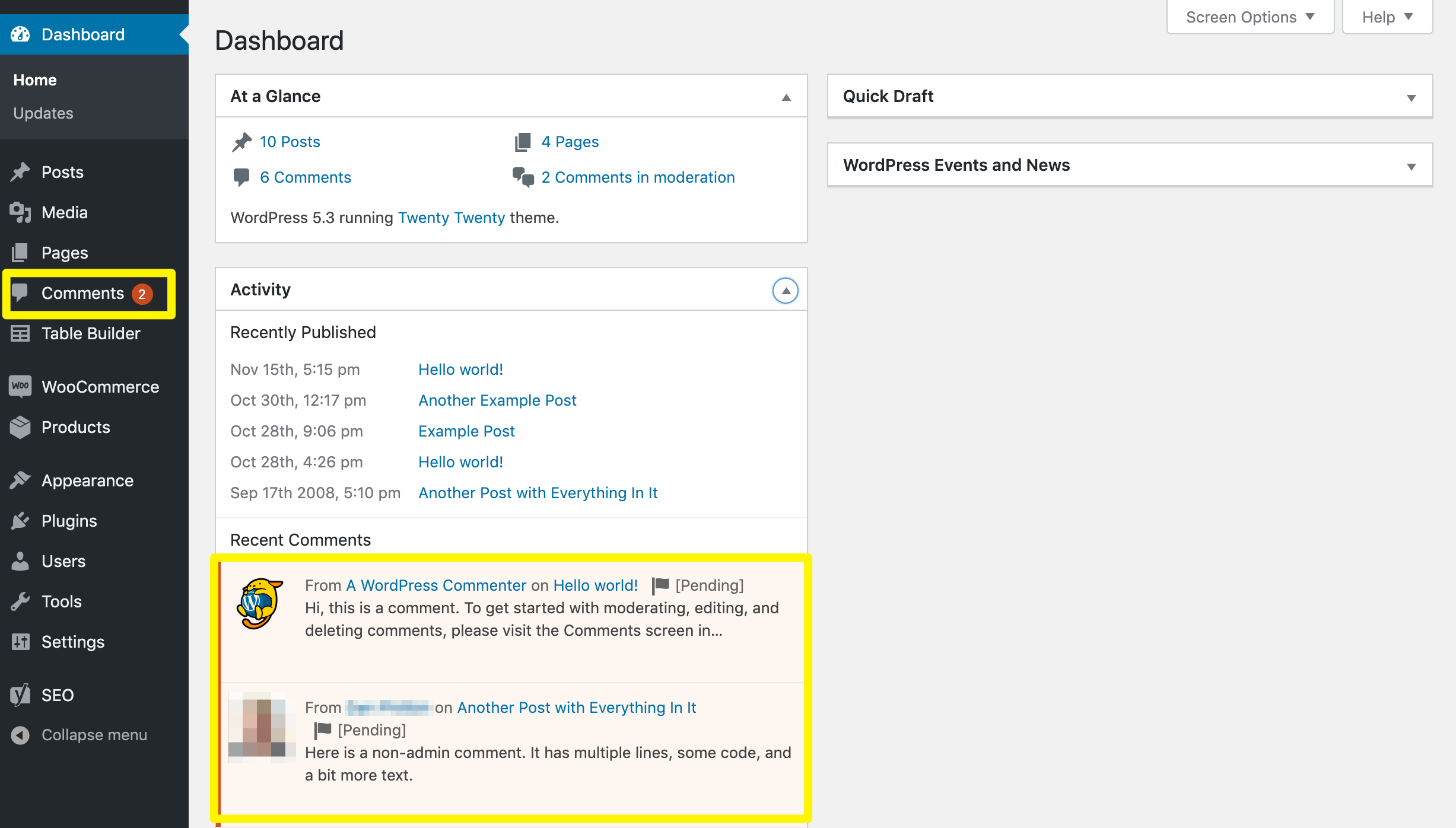Click the pushpin icon beside 10 Posts
Image resolution: width=1456 pixels, height=828 pixels.
(241, 142)
